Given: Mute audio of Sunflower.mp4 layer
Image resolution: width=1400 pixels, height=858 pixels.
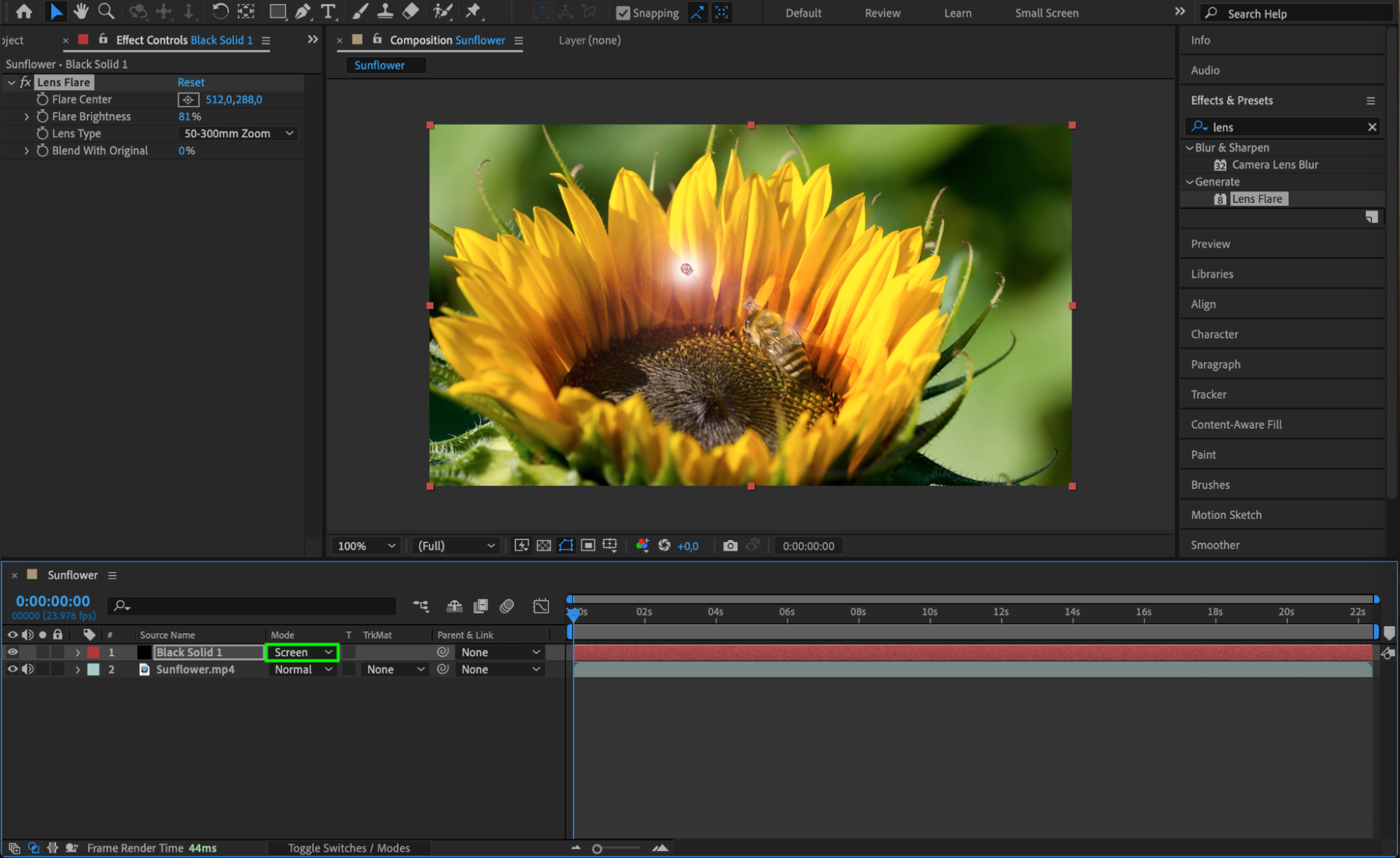Looking at the screenshot, I should pos(27,670).
